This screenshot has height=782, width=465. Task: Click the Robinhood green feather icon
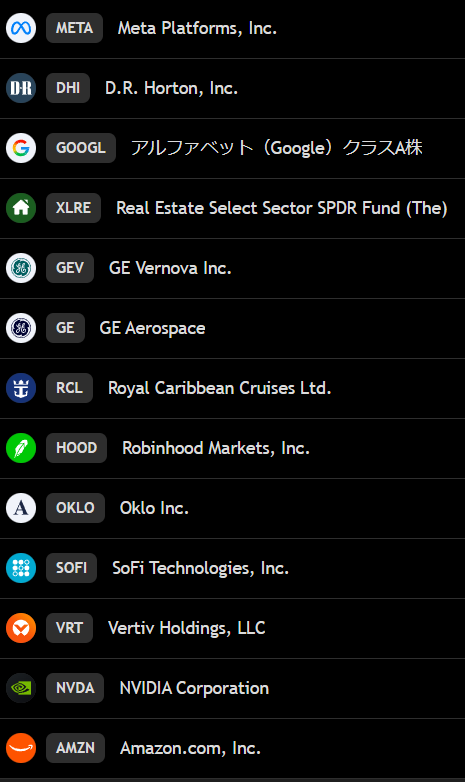coord(21,448)
